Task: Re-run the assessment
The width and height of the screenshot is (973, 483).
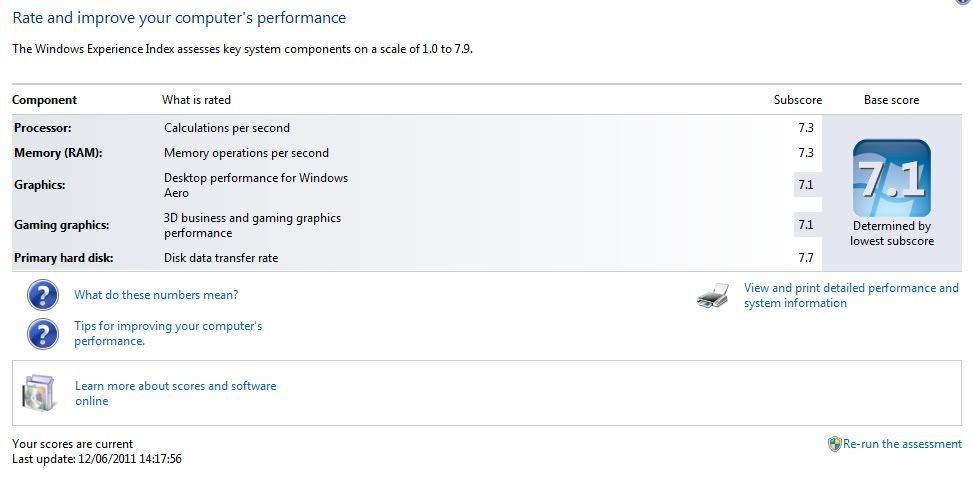Action: [x=902, y=444]
